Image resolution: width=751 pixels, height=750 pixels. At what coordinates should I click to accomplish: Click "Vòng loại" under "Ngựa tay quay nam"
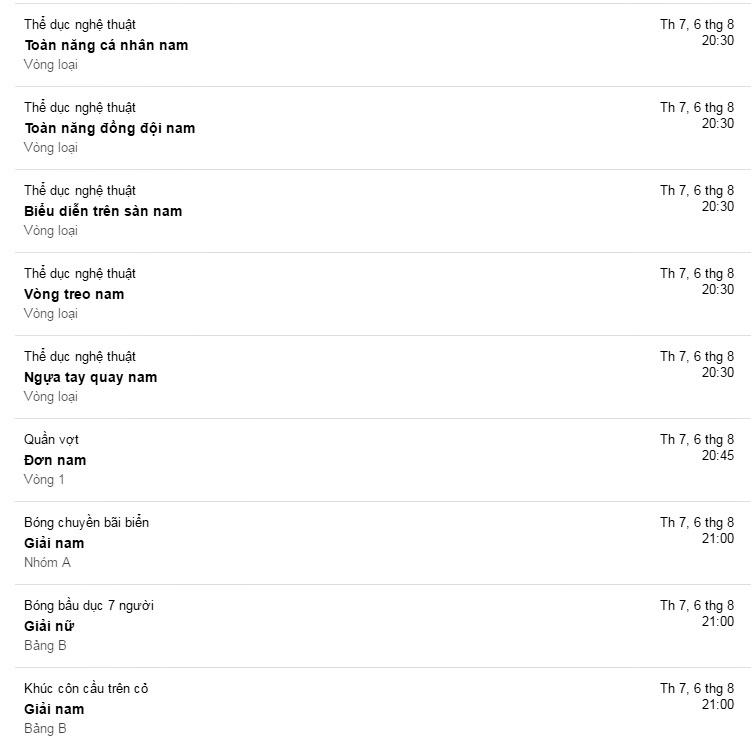50,396
